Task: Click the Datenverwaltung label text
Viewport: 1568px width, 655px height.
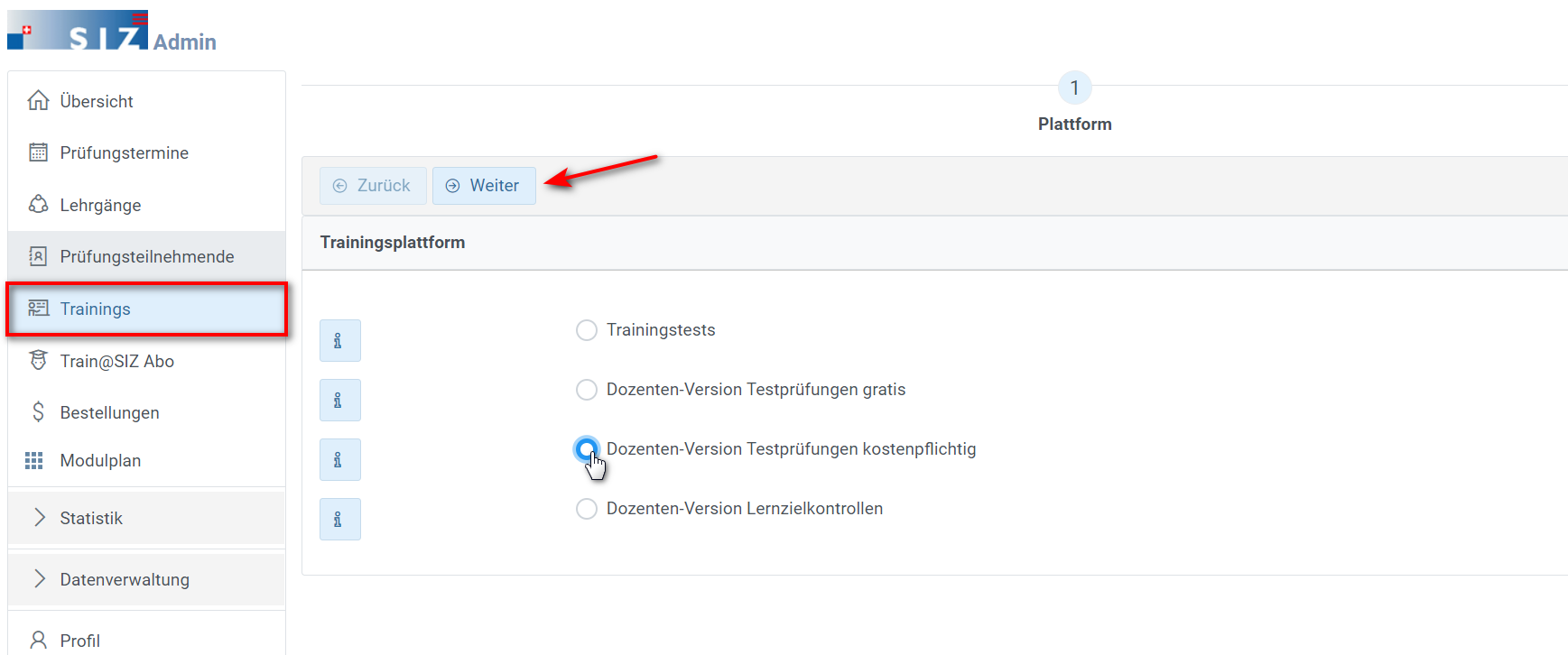Action: pos(125,579)
